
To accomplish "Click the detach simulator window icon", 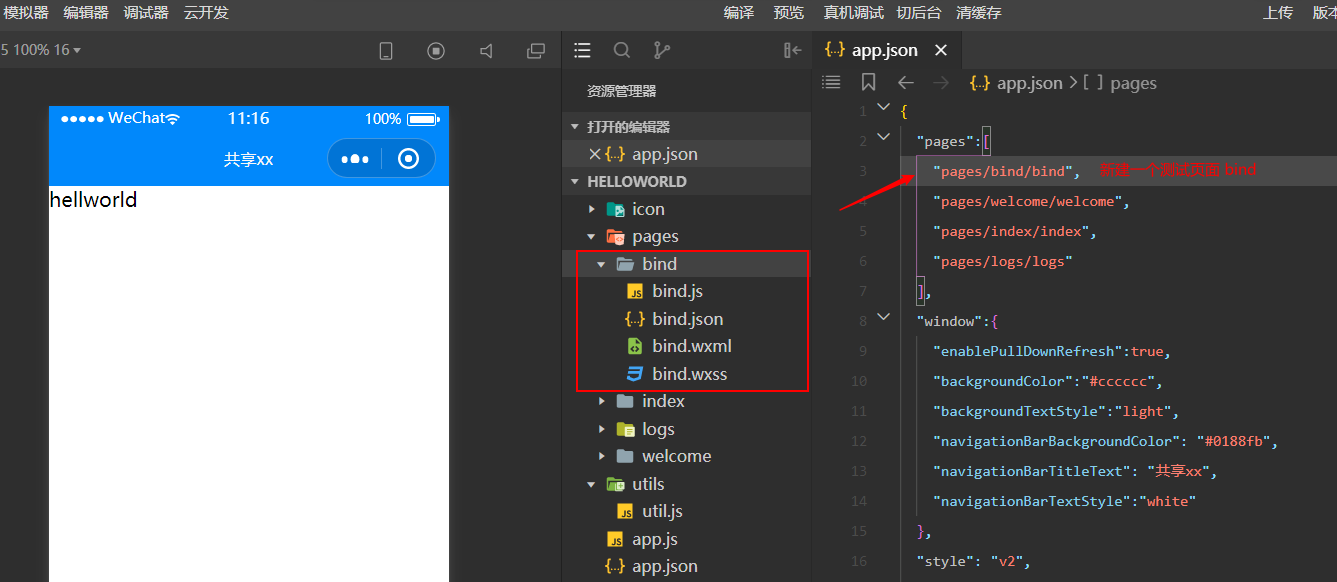I will [536, 51].
